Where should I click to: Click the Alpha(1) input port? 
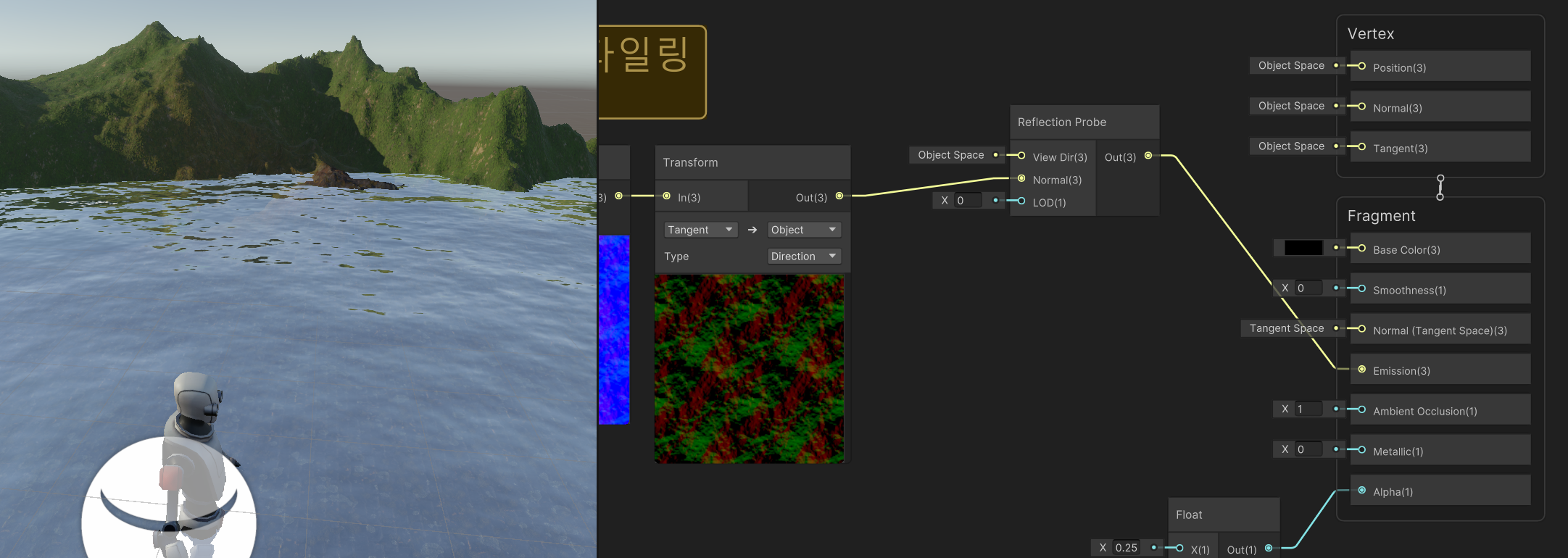pos(1362,491)
